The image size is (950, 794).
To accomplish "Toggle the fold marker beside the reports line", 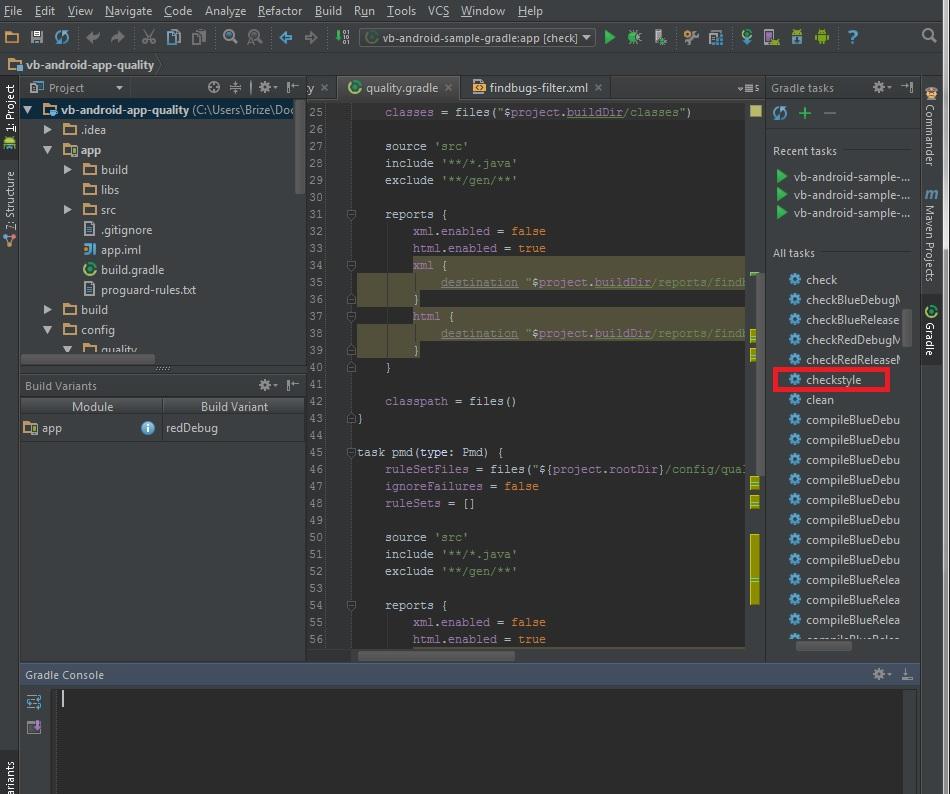I will [x=351, y=214].
